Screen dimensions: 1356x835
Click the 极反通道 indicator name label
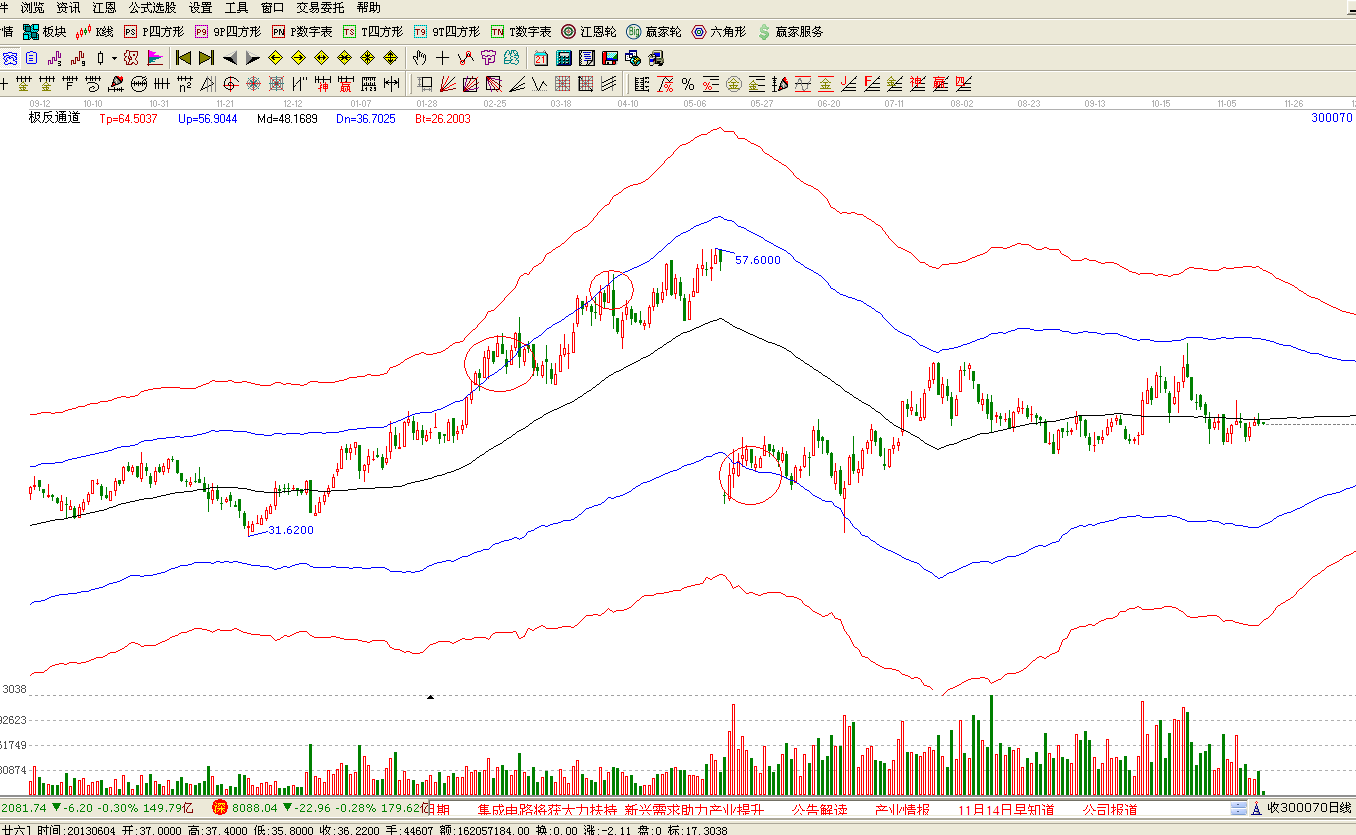pos(54,118)
